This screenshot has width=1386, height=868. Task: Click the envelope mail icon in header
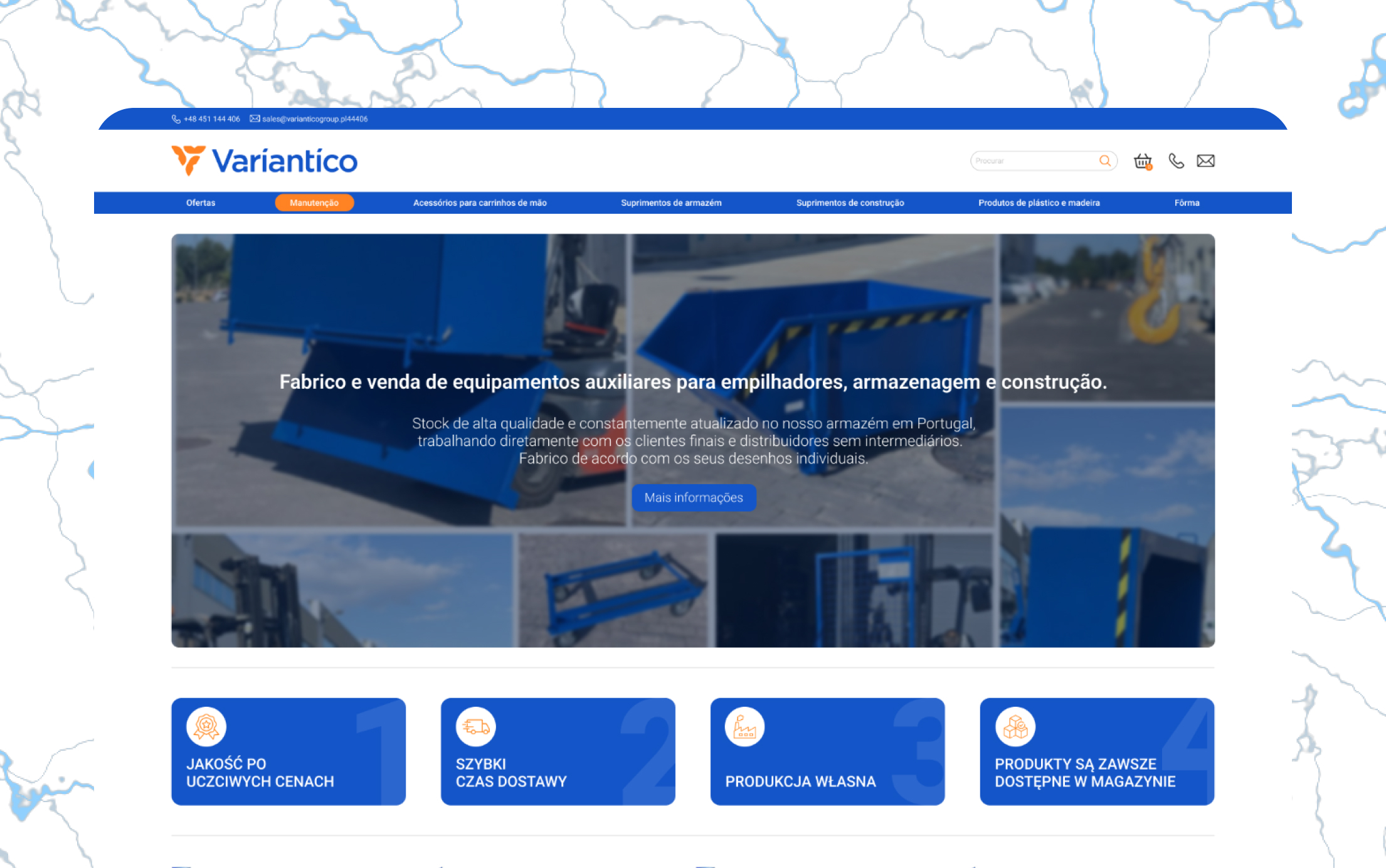(x=1205, y=161)
